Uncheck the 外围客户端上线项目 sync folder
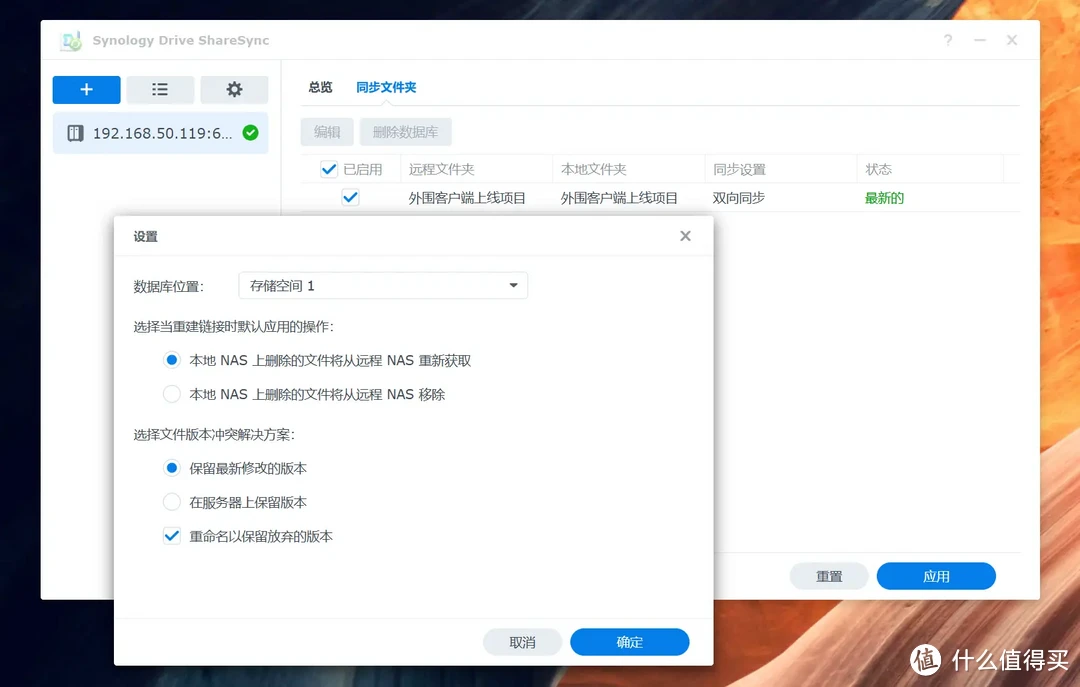 tap(350, 197)
